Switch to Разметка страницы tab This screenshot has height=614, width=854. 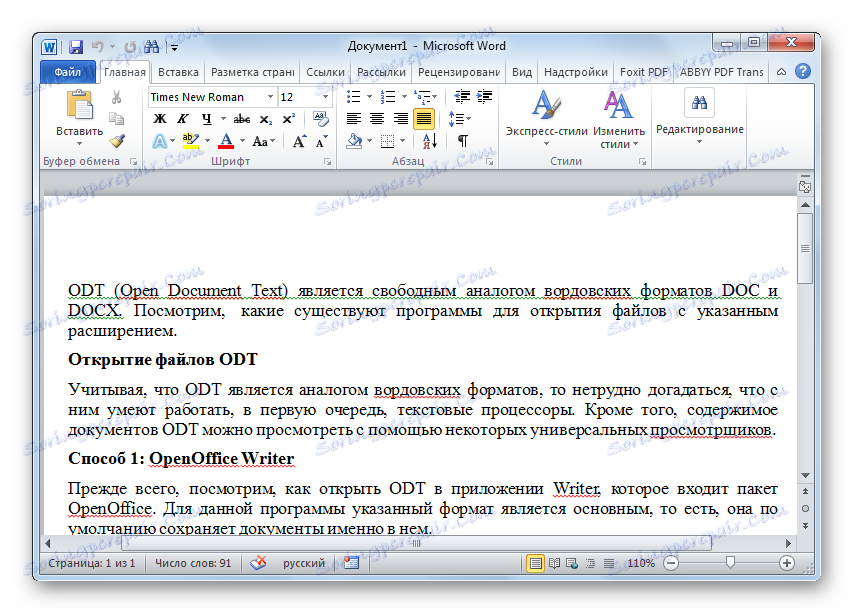point(252,72)
